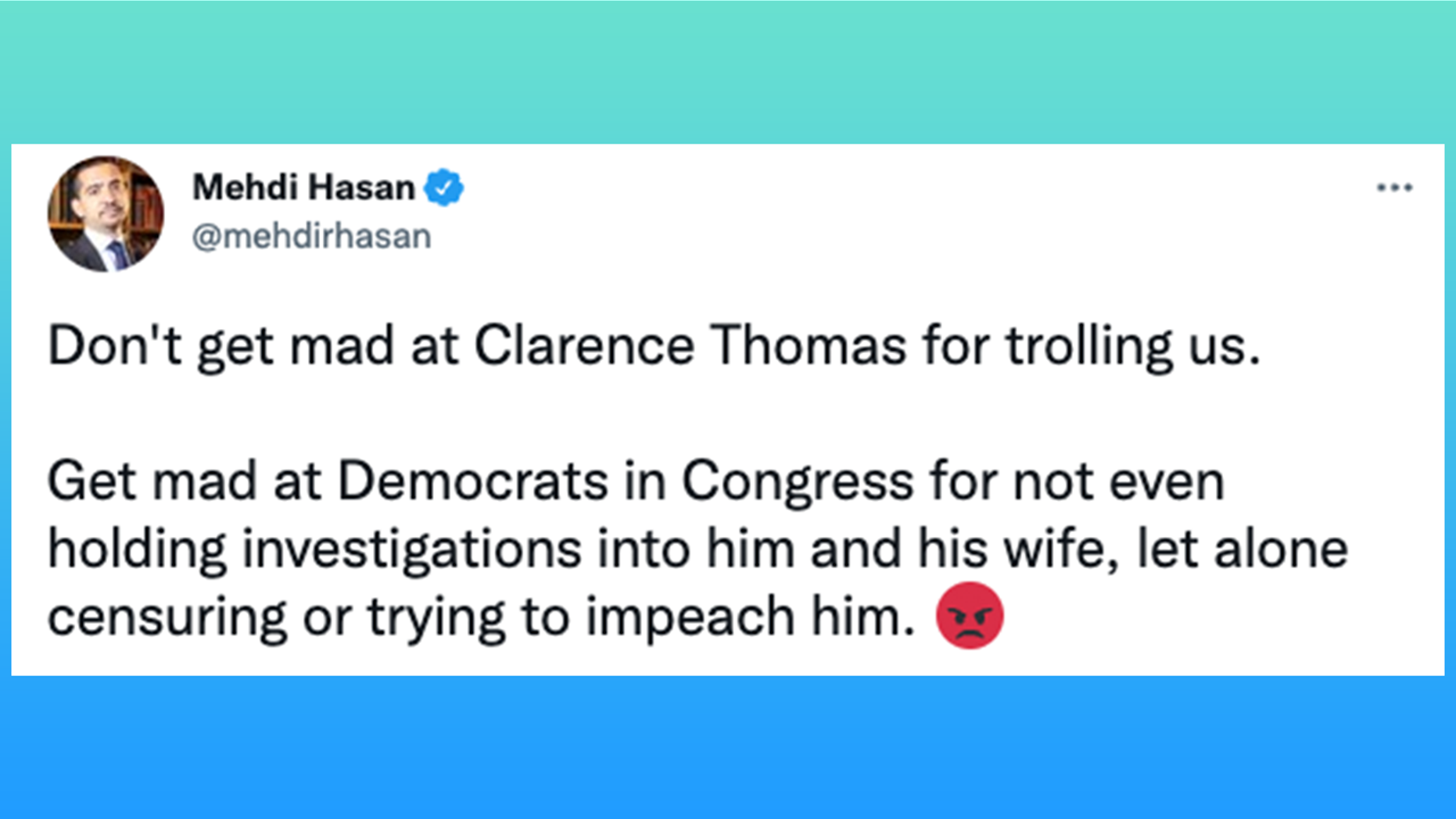
Task: Open the @mehdirhasan handle link
Action: coord(311,236)
